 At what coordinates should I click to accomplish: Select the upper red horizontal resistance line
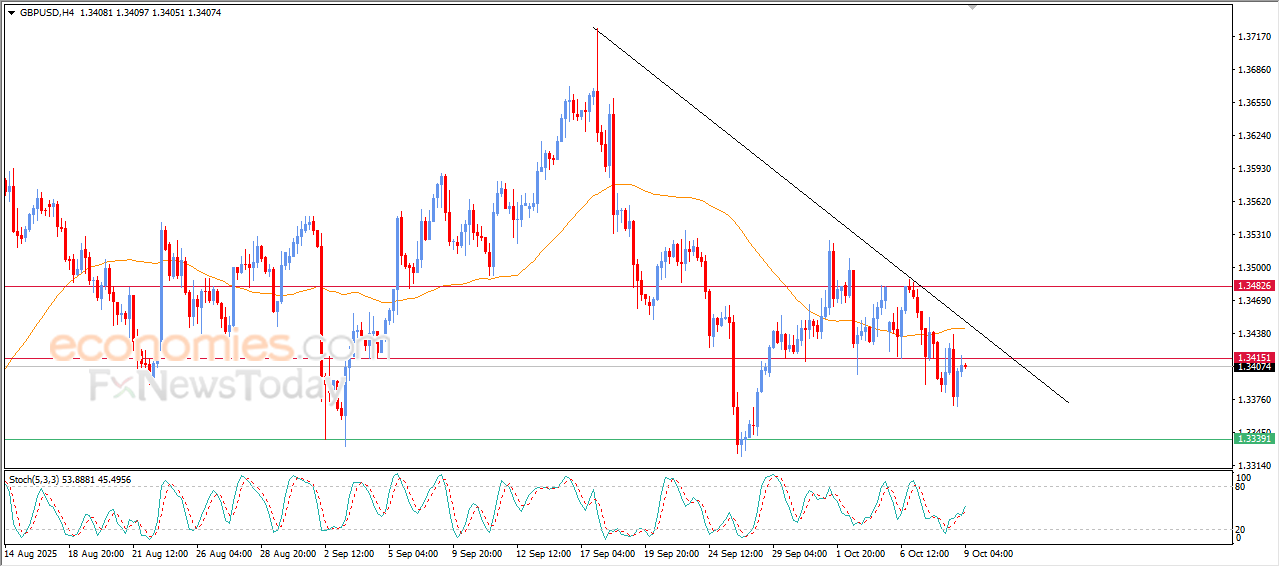pyautogui.click(x=616, y=286)
